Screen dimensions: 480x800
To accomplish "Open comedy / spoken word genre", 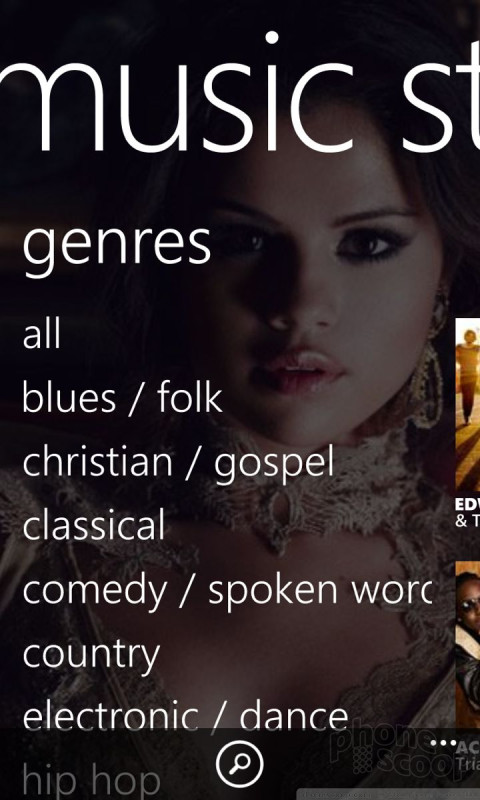I will 227,591.
